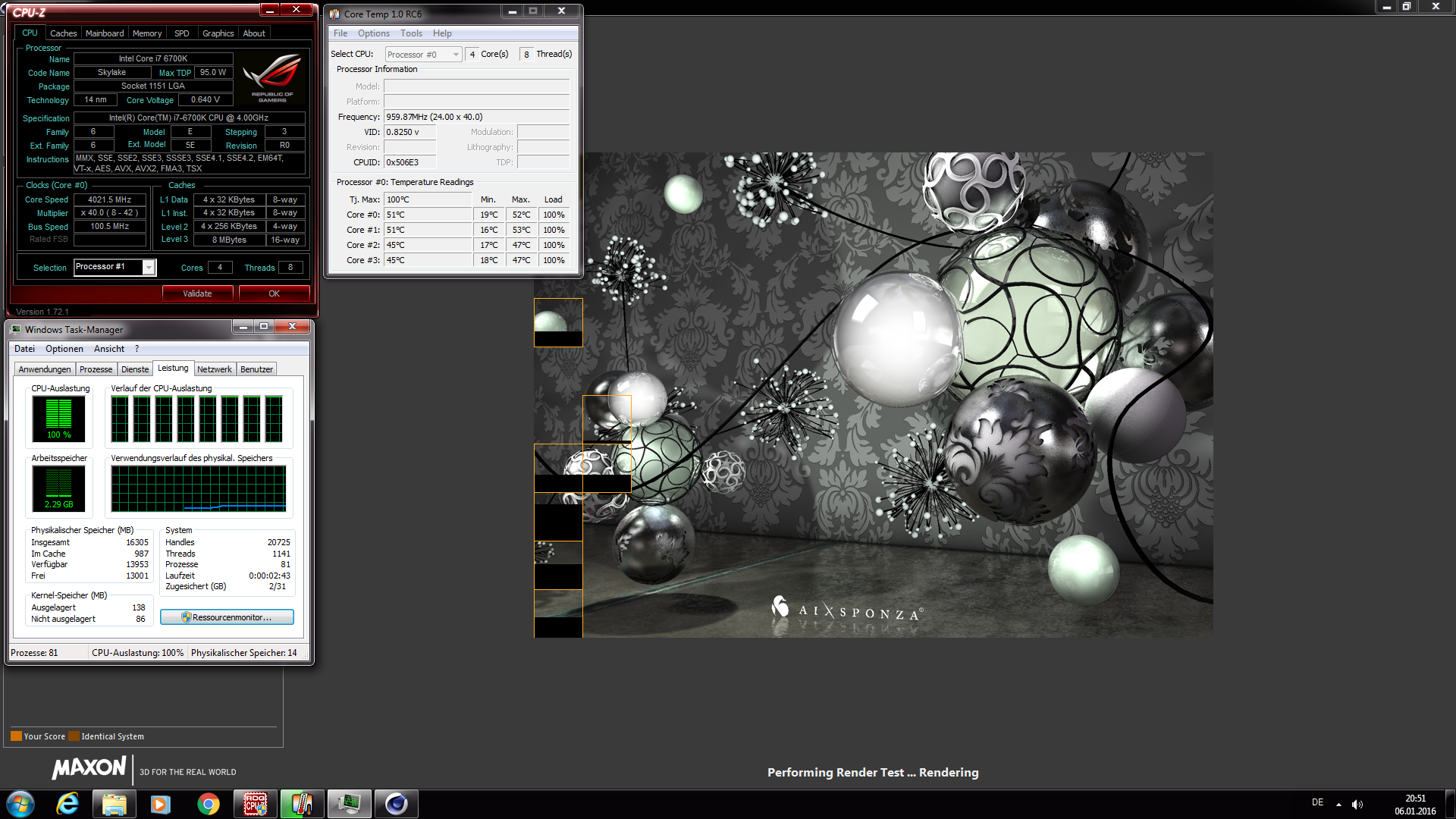
Task: Switch to Prozesse tab in Task Manager
Action: click(96, 369)
